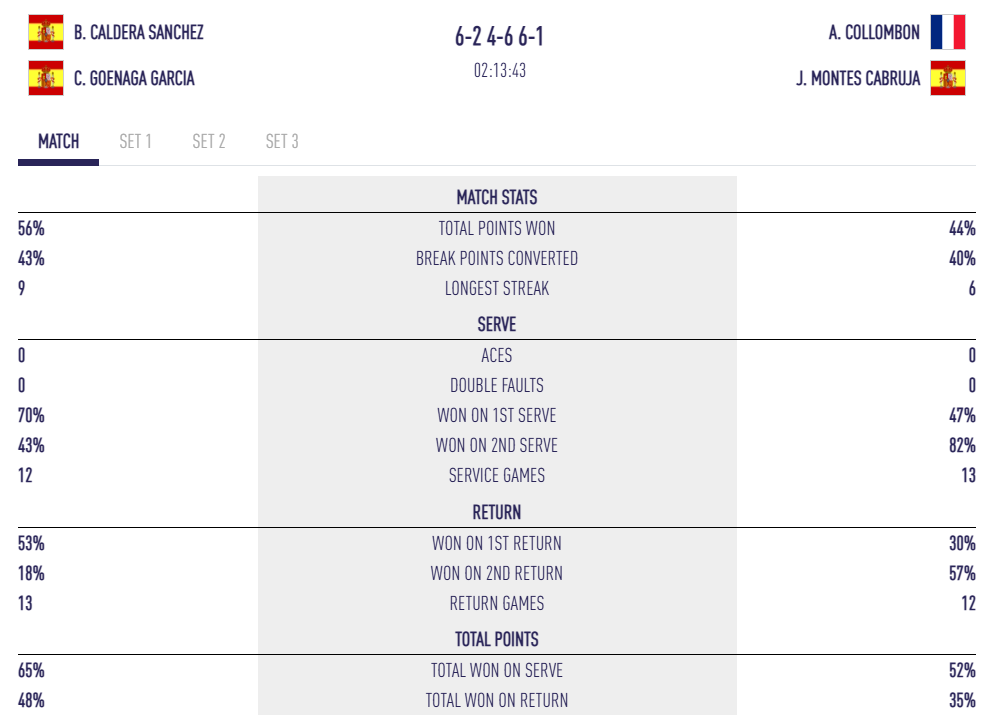This screenshot has width=995, height=728.
Task: Click the Spain flag beside C. Goenaga Garcia
Action: tap(46, 78)
